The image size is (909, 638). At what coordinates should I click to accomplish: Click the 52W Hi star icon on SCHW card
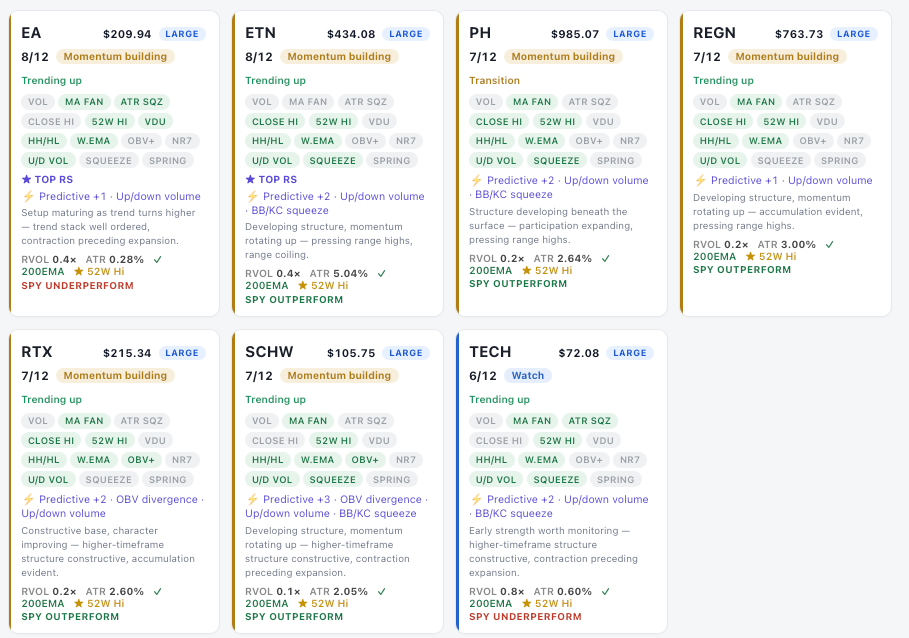pos(303,603)
